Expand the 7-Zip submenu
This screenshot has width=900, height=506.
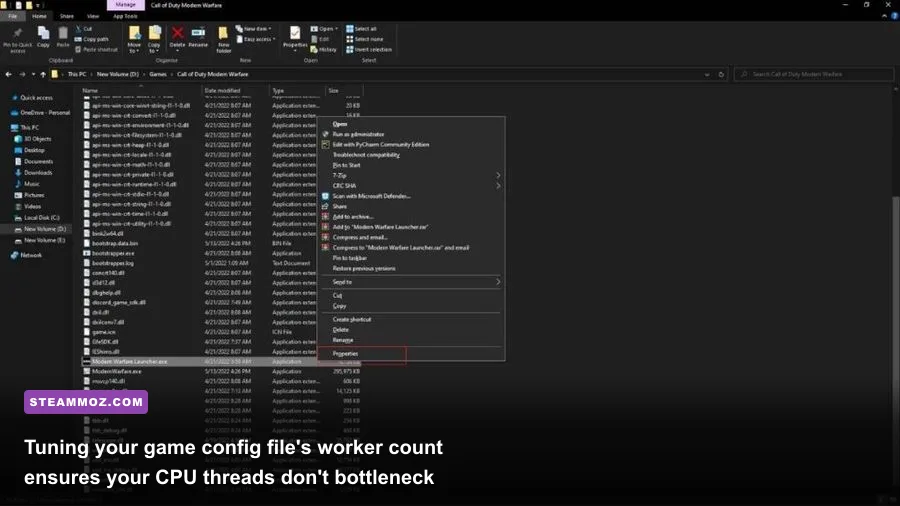pyautogui.click(x=411, y=176)
